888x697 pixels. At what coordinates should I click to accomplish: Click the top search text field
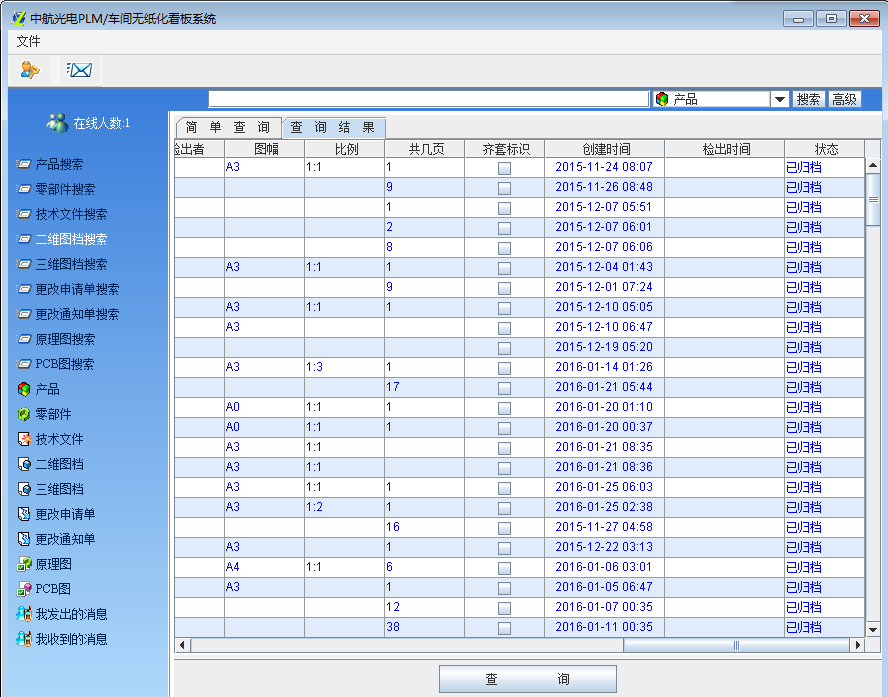coord(428,99)
